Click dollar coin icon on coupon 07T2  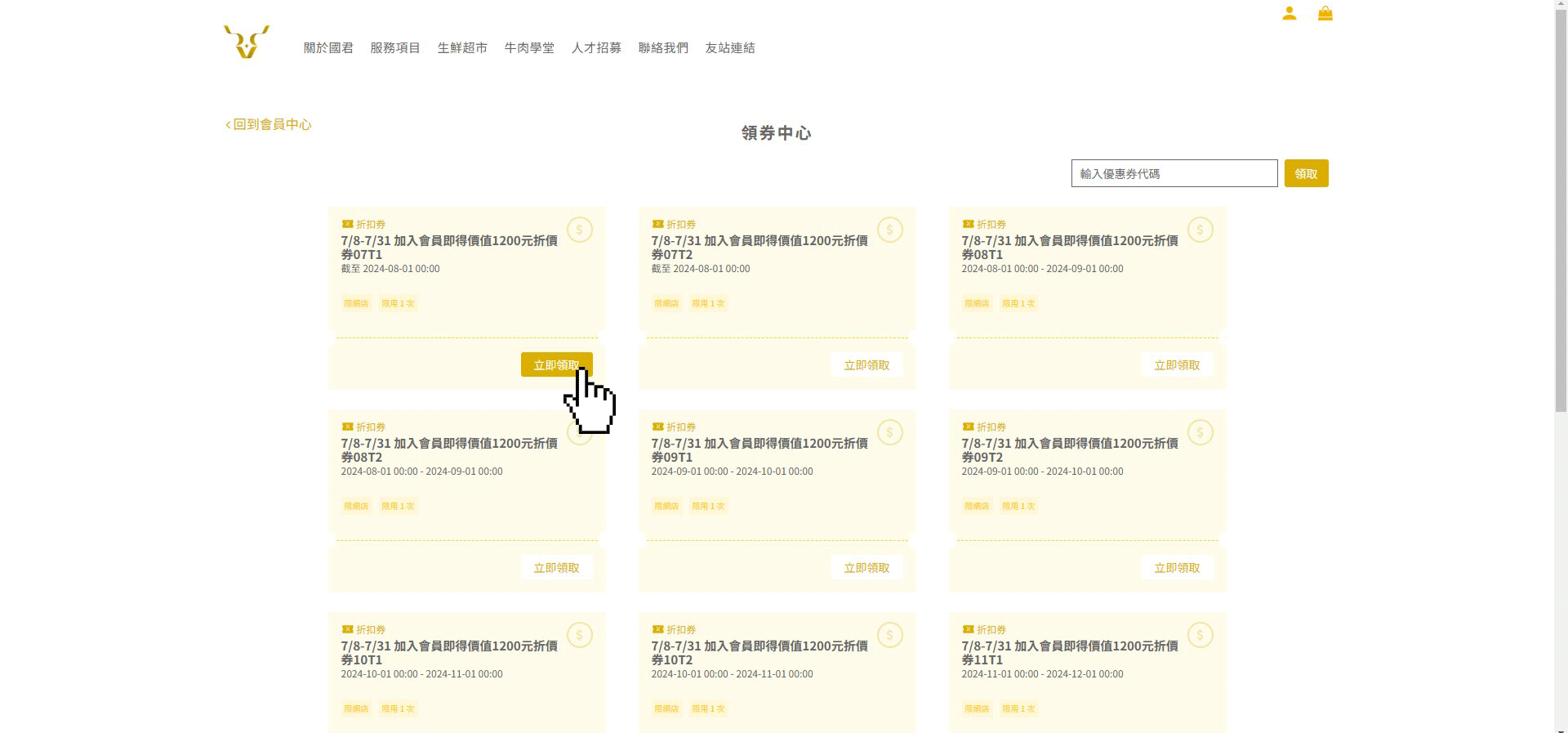(890, 230)
